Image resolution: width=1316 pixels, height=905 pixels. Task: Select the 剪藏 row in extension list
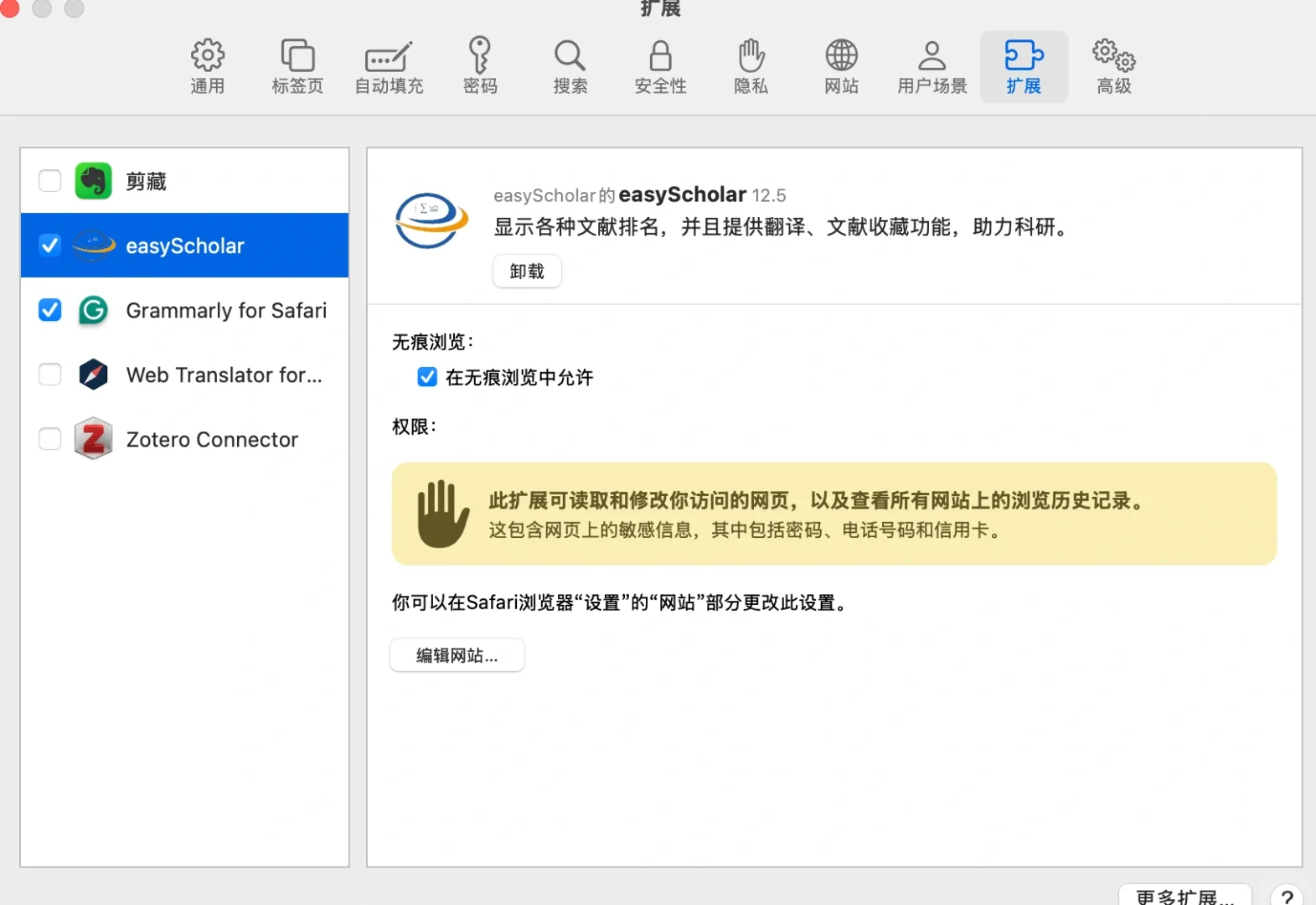coord(184,181)
